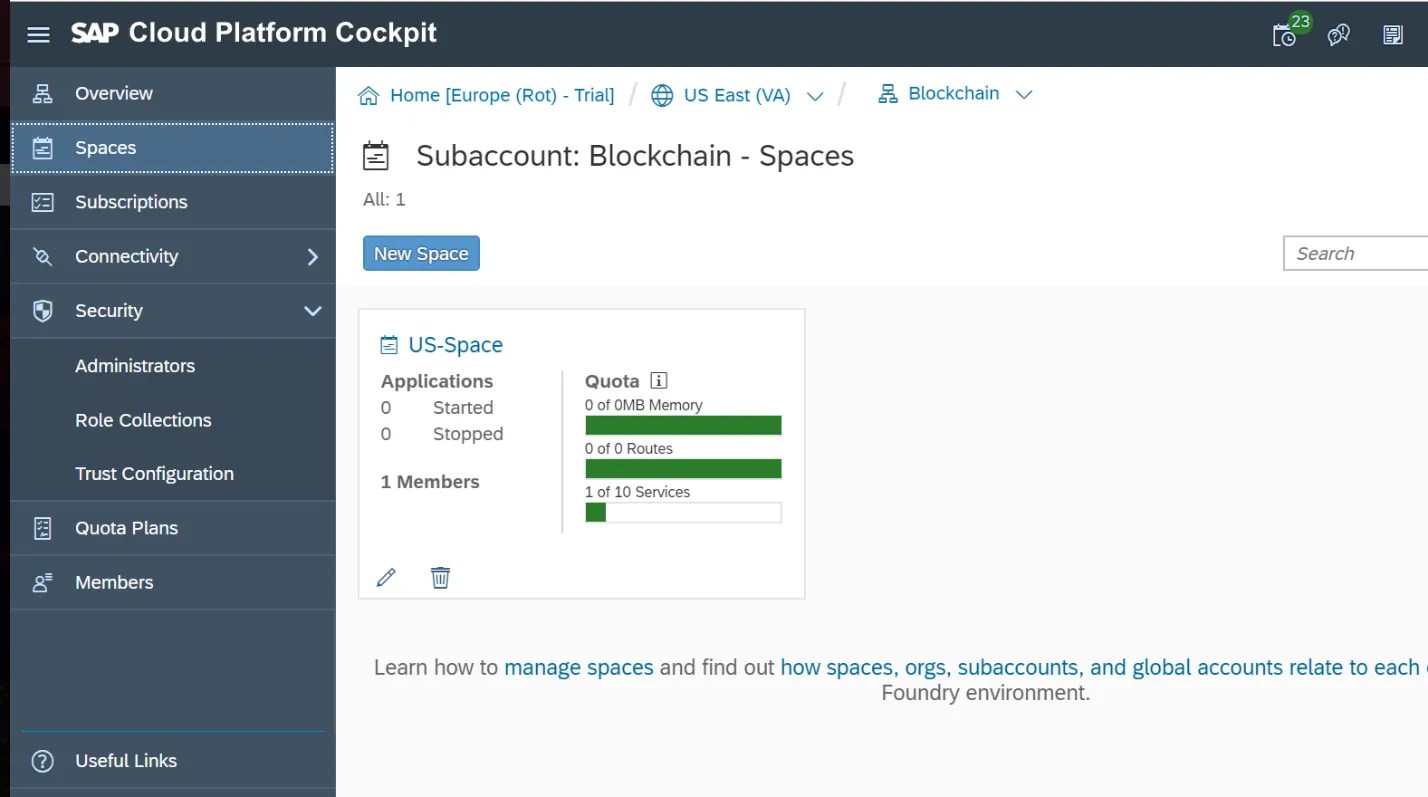
Task: Open the navigation hamburger menu
Action: tap(38, 34)
